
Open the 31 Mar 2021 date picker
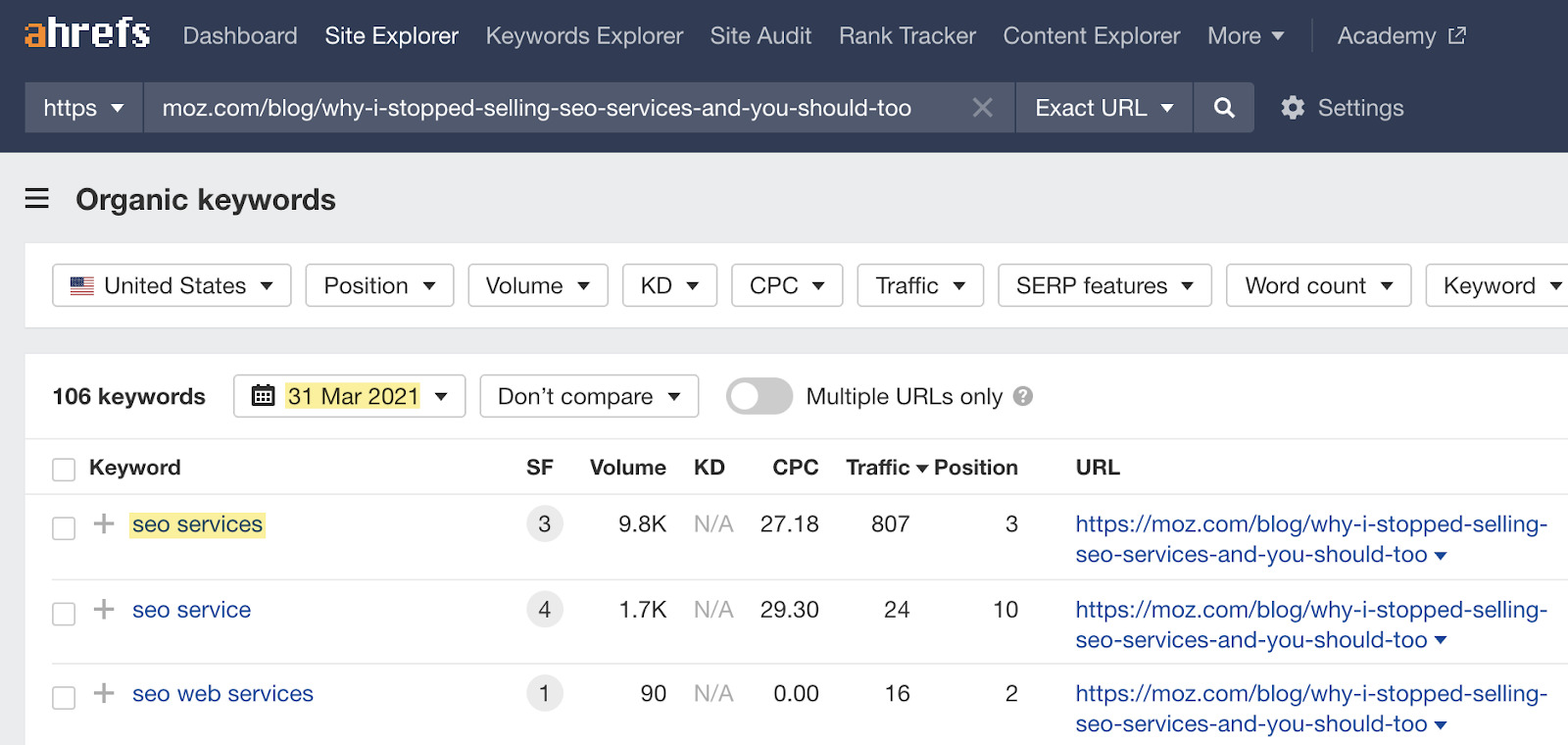click(x=349, y=396)
